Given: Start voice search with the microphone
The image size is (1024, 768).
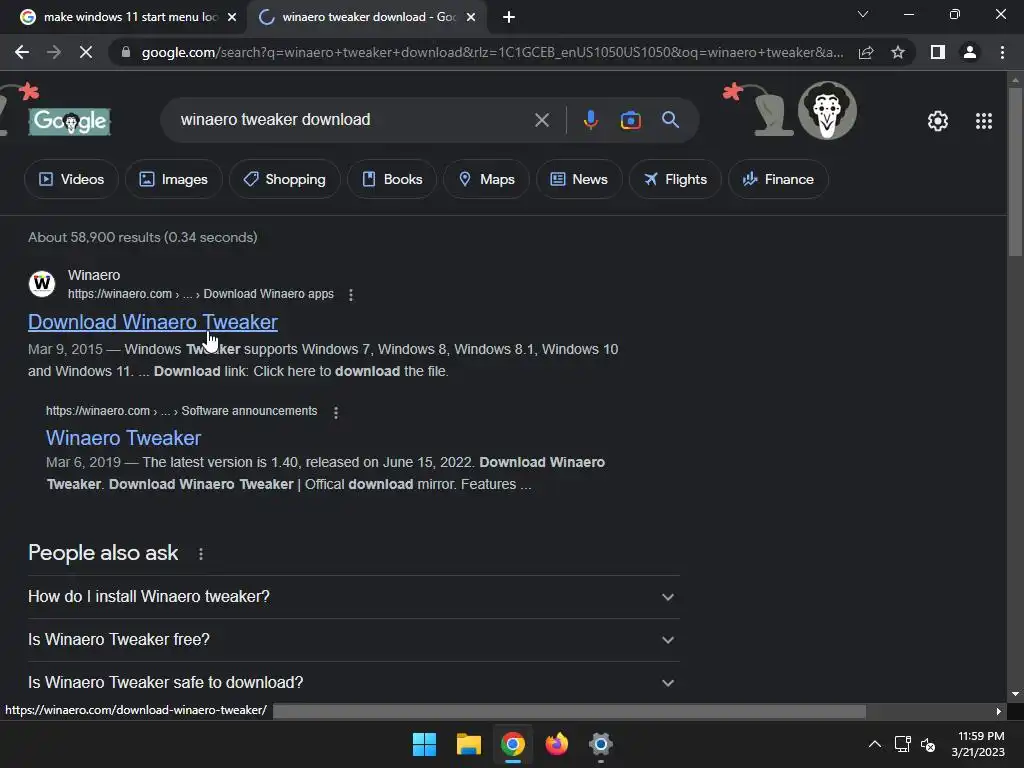Looking at the screenshot, I should 590,120.
